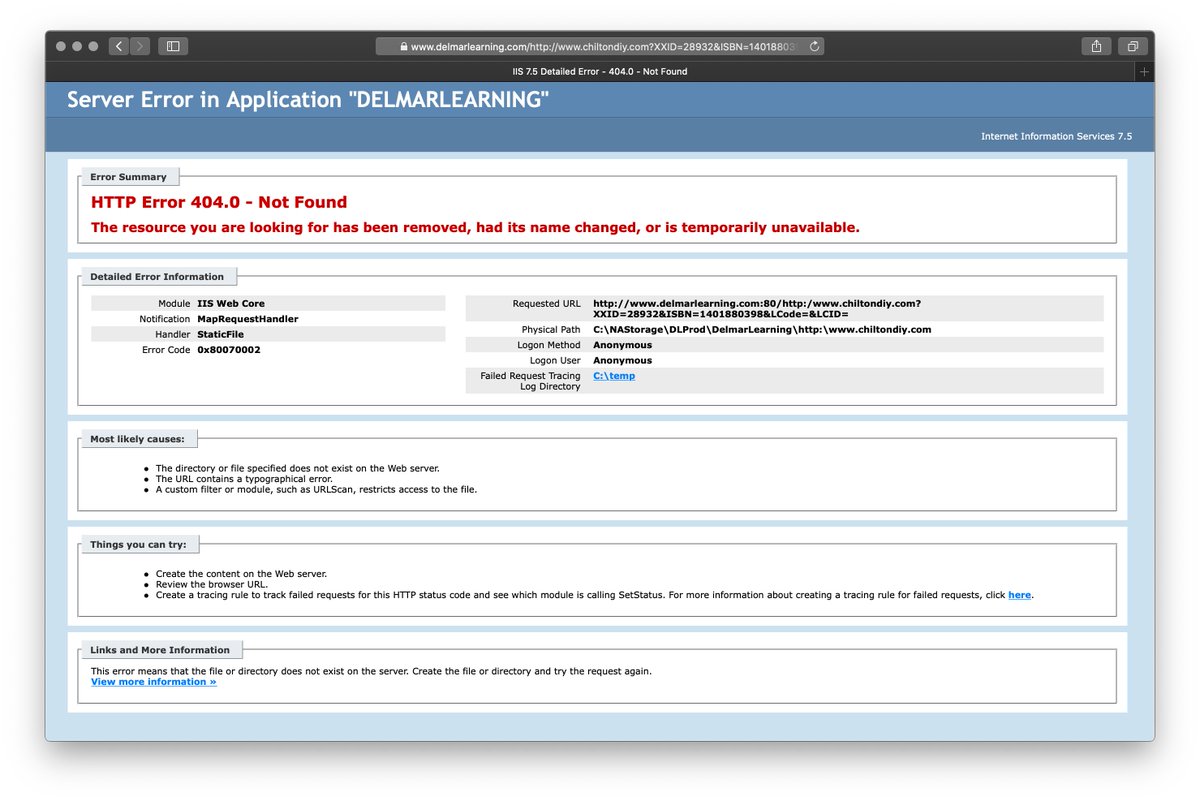Maximize the window with green button

click(x=93, y=46)
